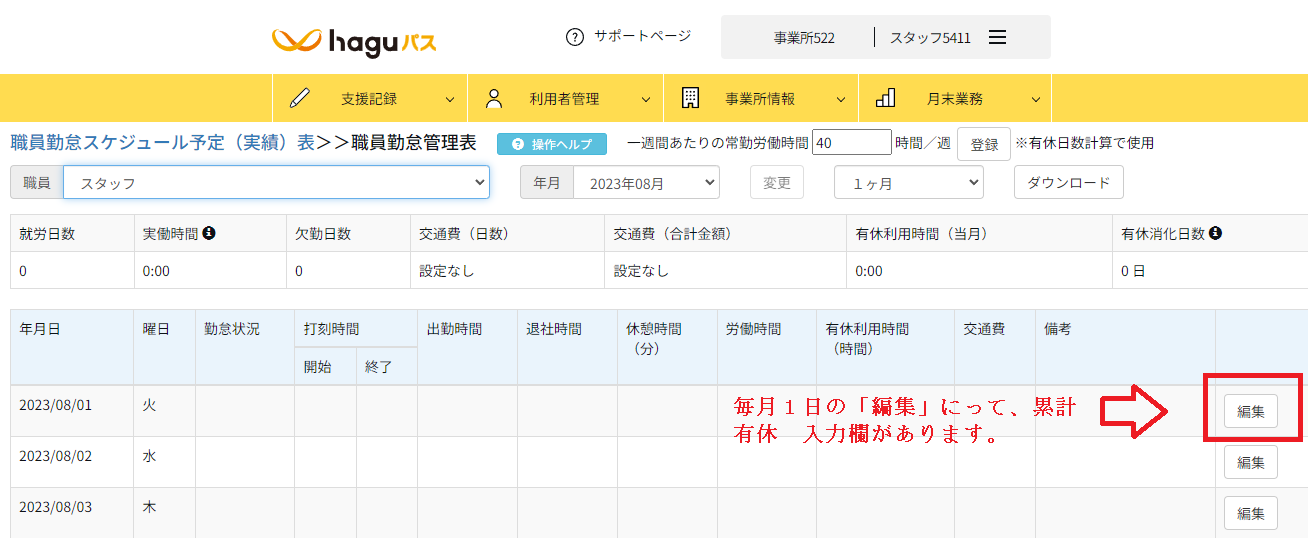This screenshot has width=1308, height=538.
Task: Open the hamburger menu next to スタッフ5411
Action: [997, 37]
